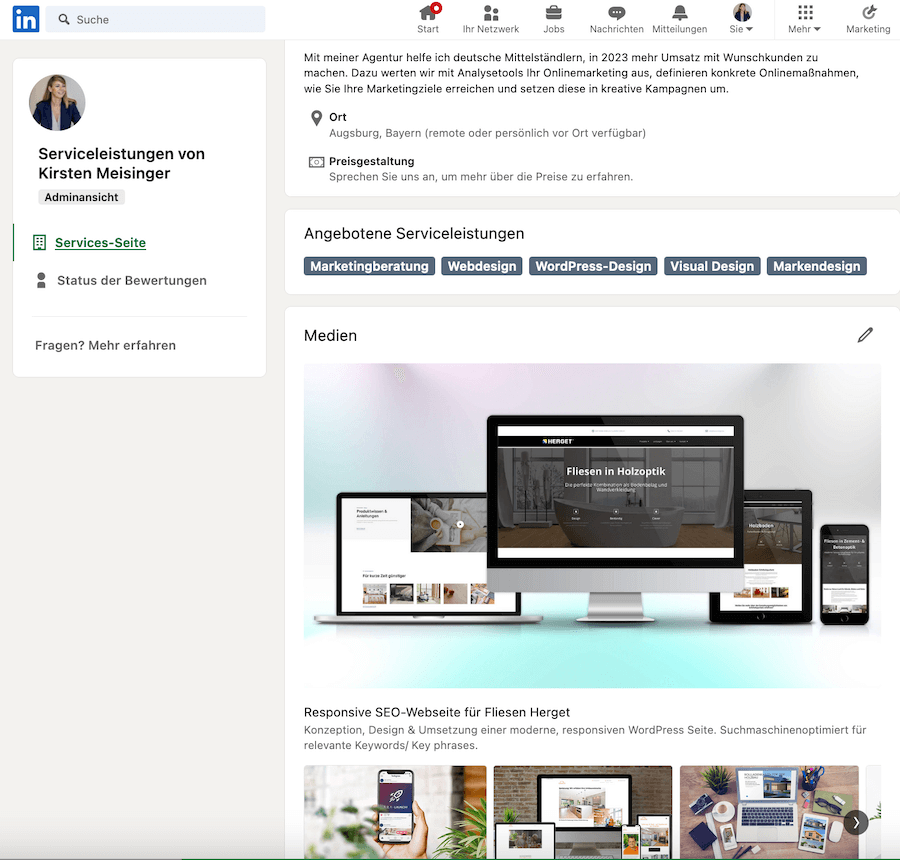Open the Marketing nav item
Image resolution: width=900 pixels, height=860 pixels.
point(868,20)
